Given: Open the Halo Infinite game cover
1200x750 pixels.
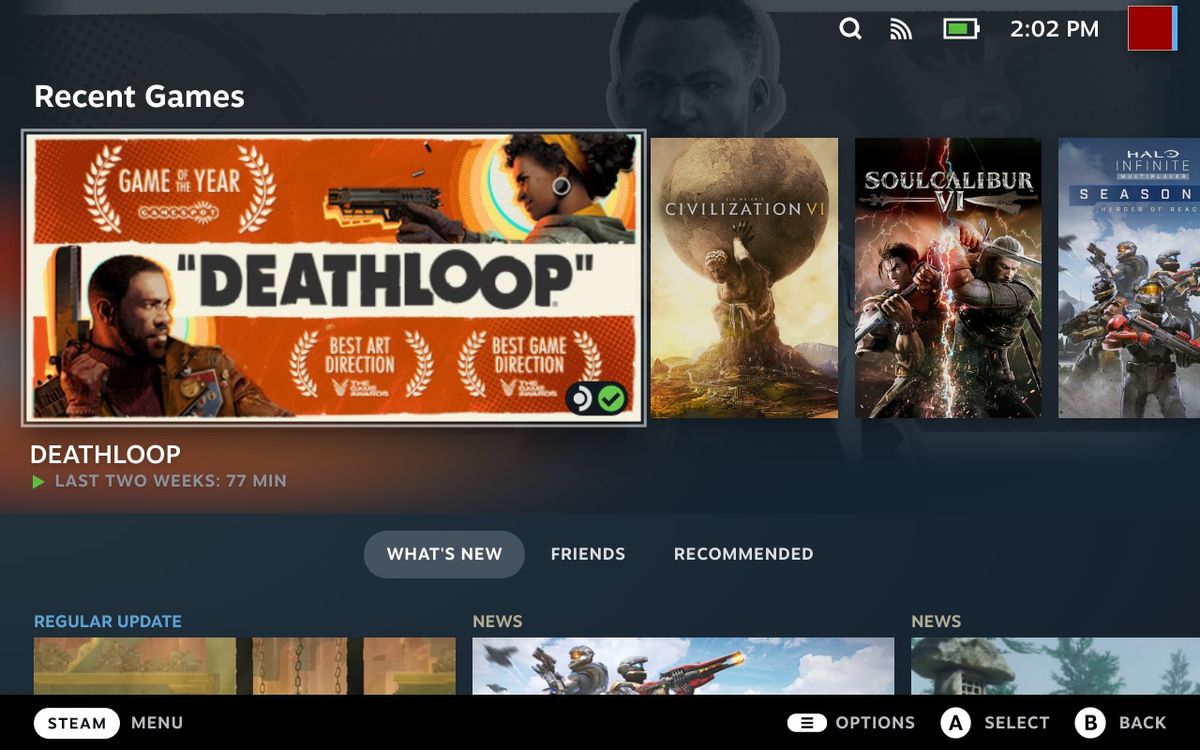Looking at the screenshot, I should point(1129,278).
